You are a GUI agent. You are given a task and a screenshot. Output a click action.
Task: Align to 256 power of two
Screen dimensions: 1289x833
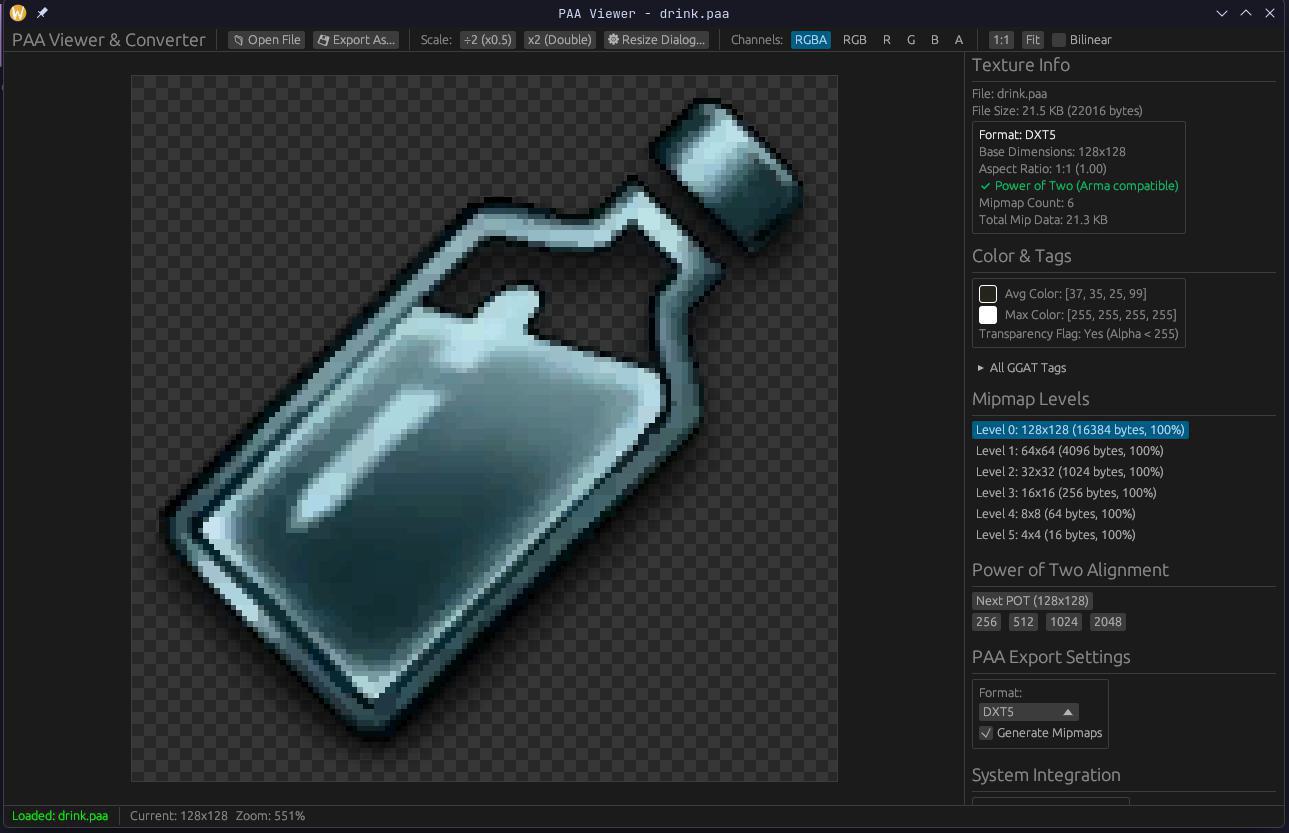987,622
